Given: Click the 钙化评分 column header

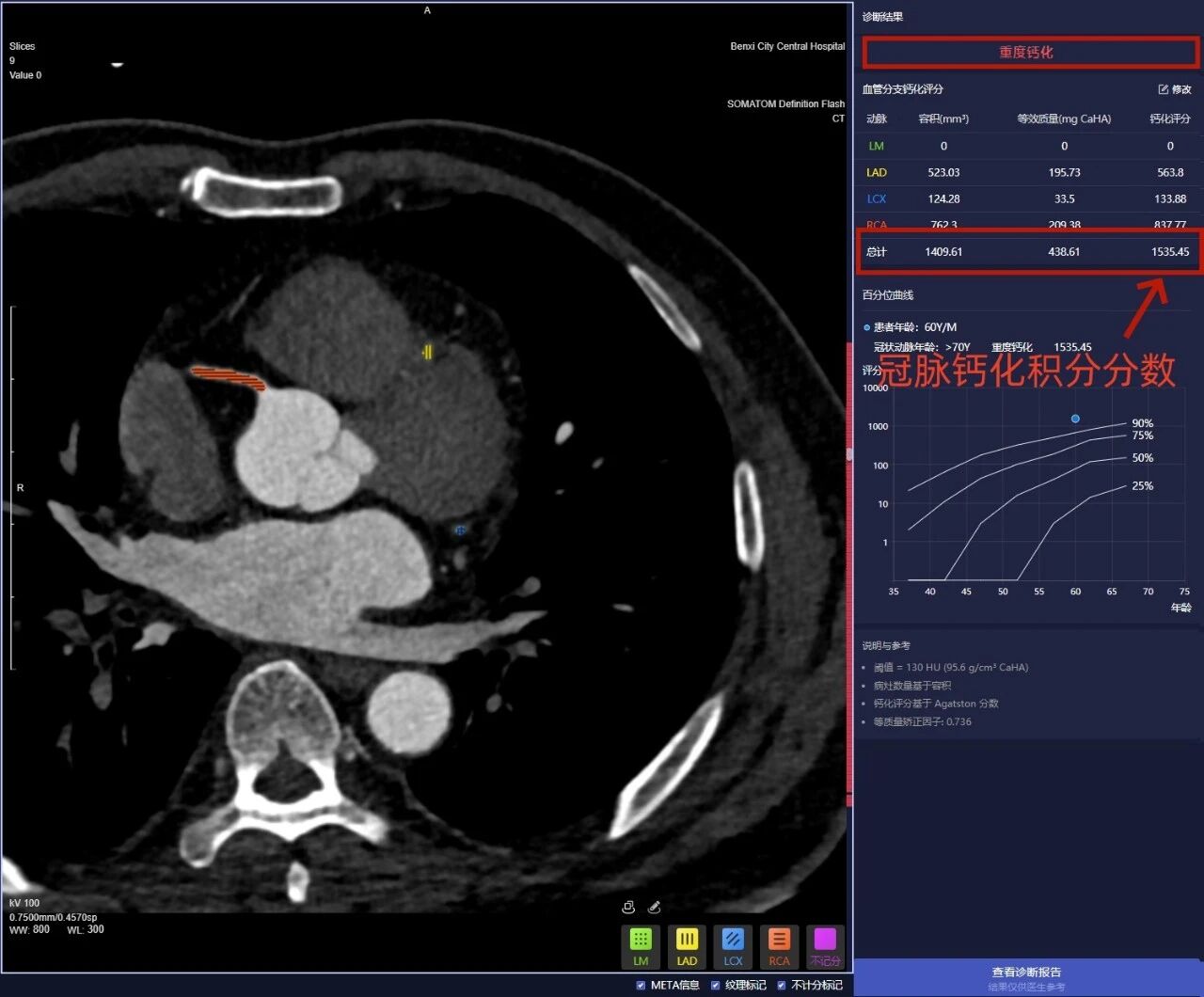Looking at the screenshot, I should point(1169,119).
